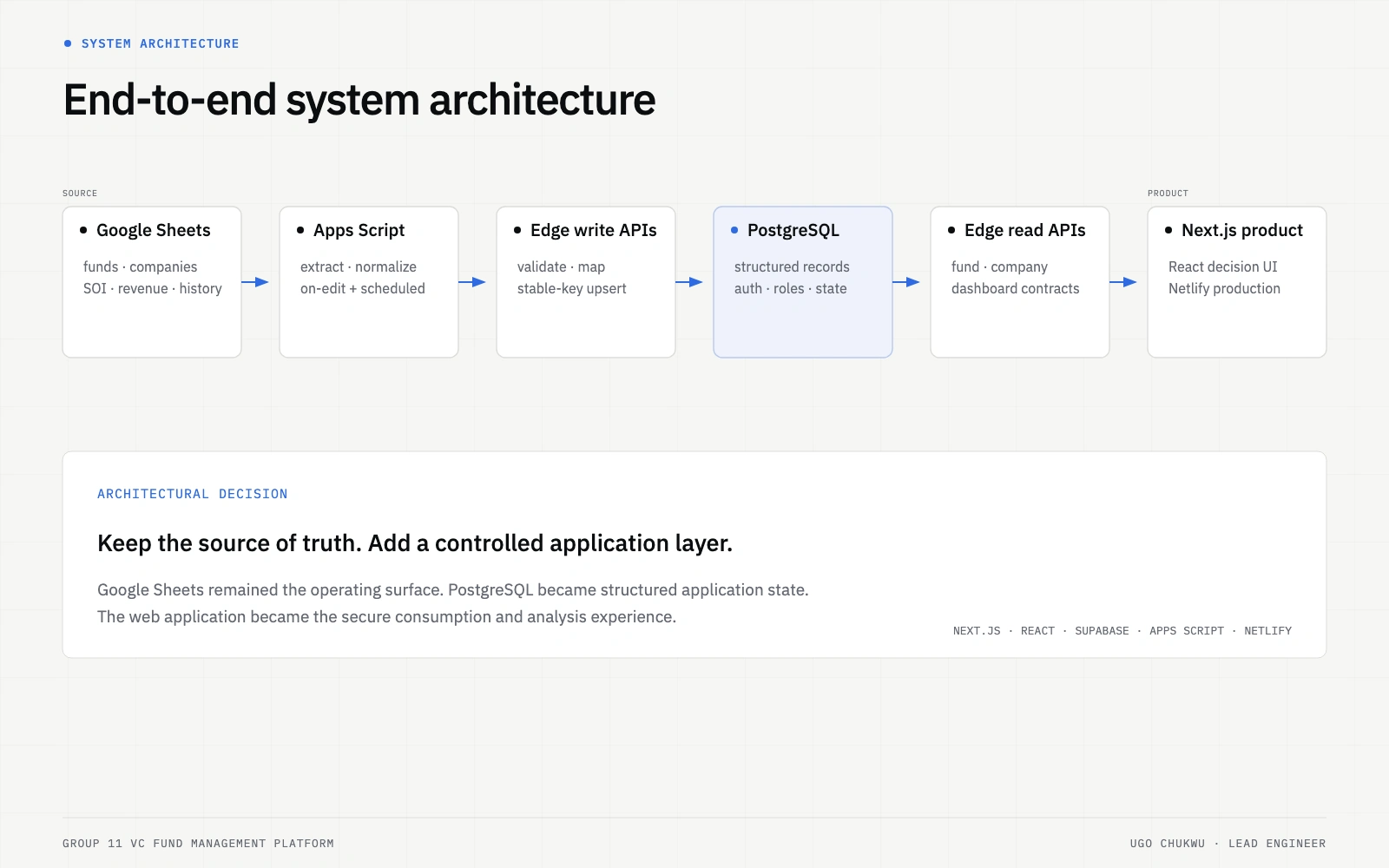Click the REACT tech tag
The image size is (1389, 868).
point(1037,631)
